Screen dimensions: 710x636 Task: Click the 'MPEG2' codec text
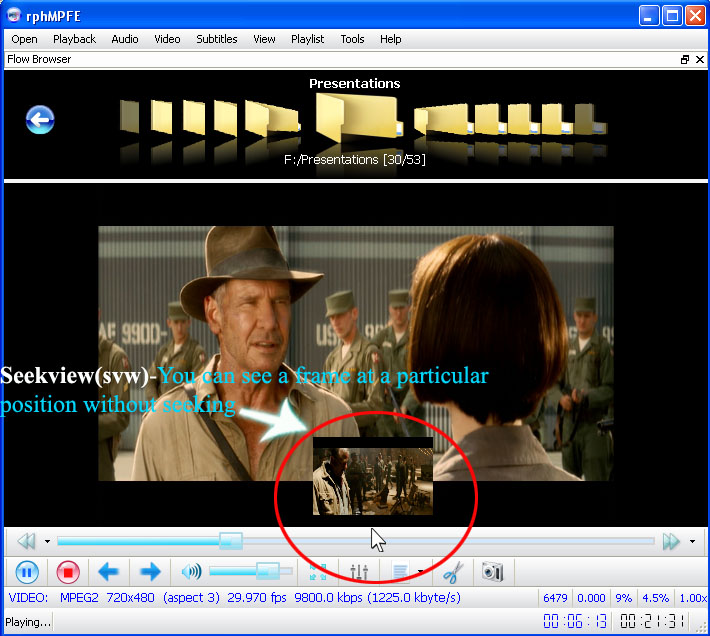[79, 598]
